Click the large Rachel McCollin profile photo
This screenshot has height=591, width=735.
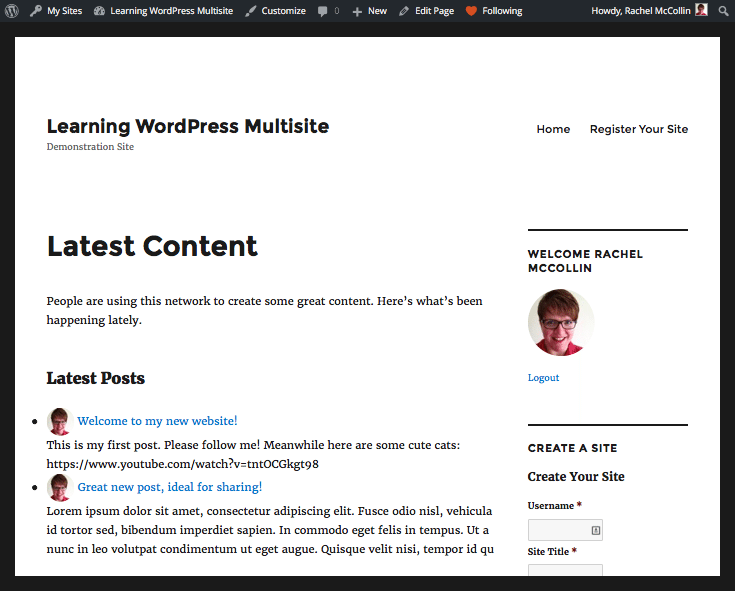(561, 322)
